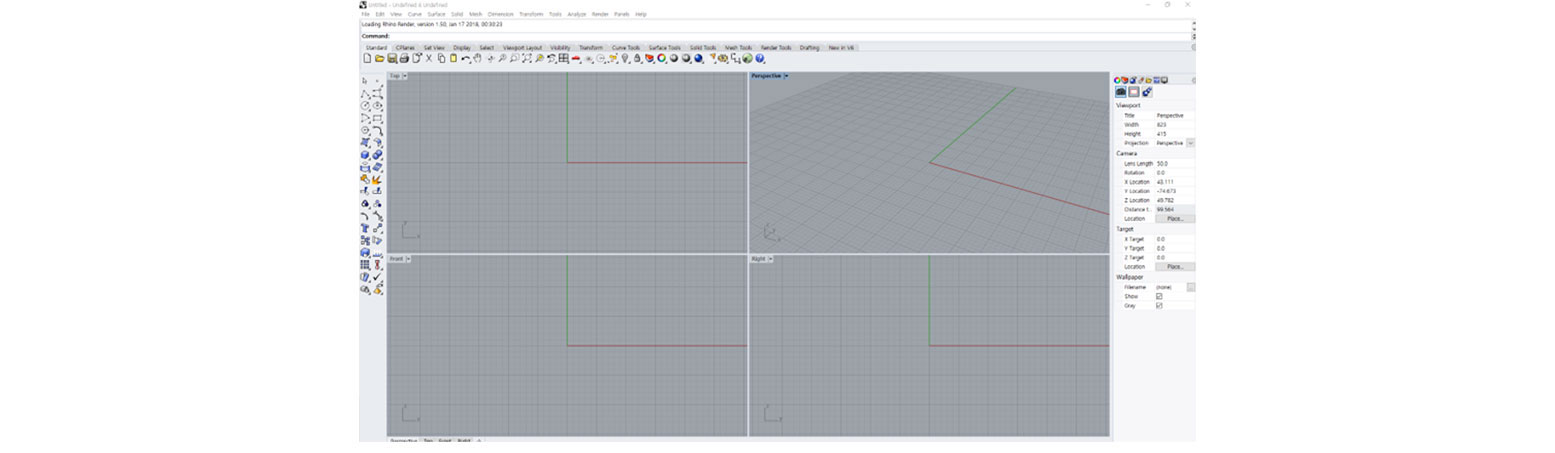Toggle the Show wallpaper checkbox
Screen dimensions: 1555x453
click(x=1159, y=296)
